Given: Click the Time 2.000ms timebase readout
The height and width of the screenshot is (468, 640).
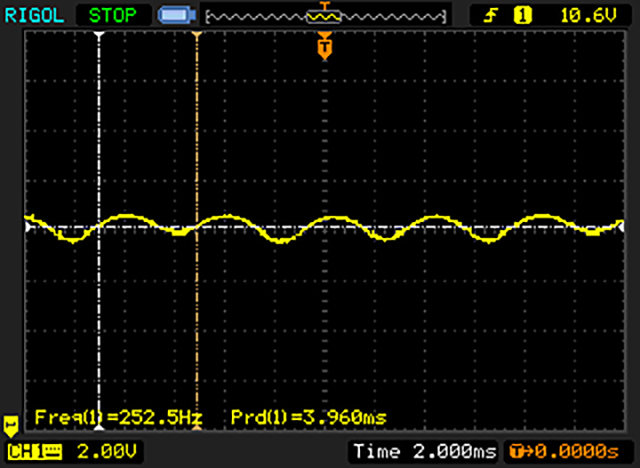Looking at the screenshot, I should (425, 452).
